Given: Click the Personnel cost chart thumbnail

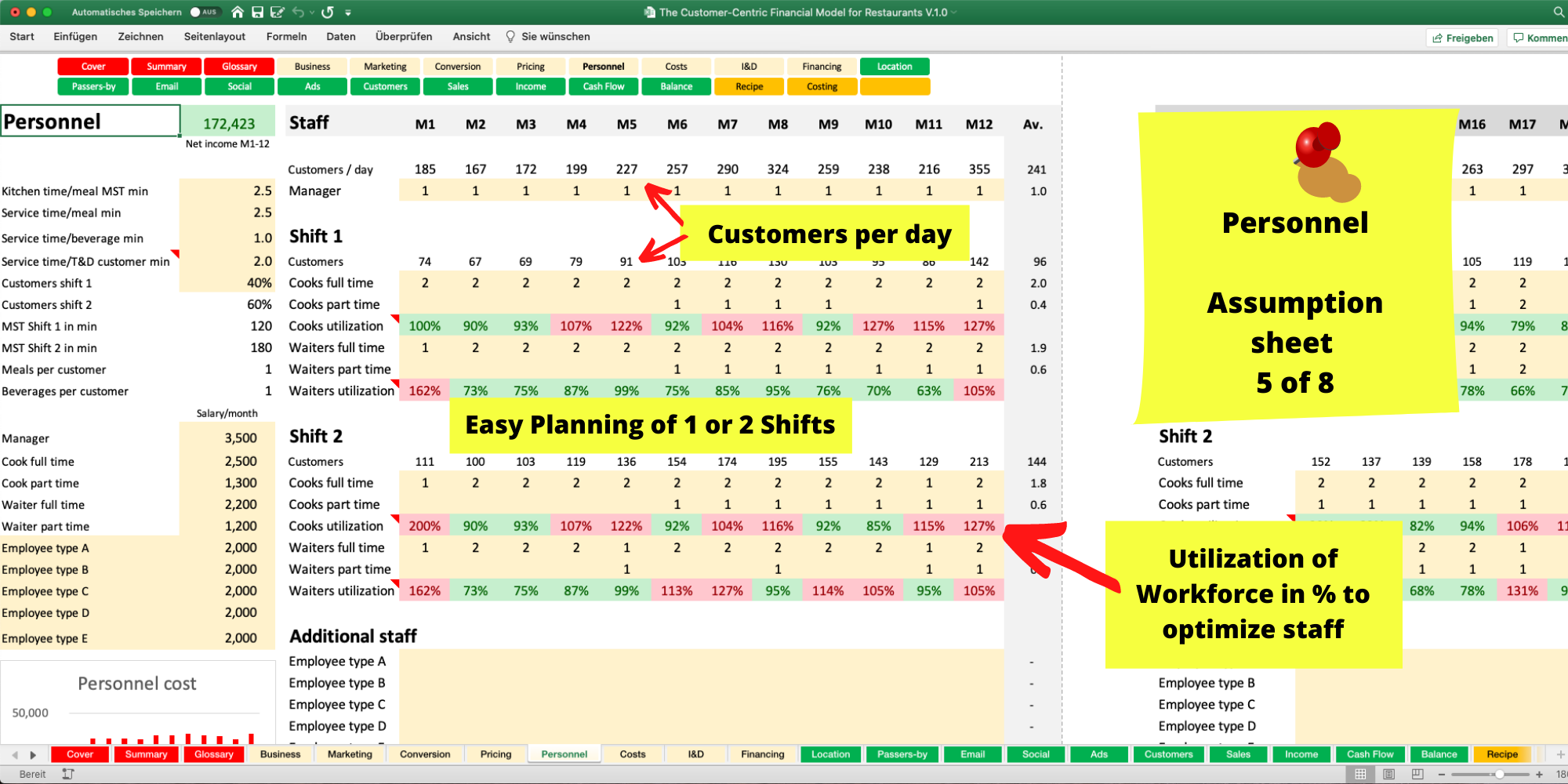Looking at the screenshot, I should pos(138,702).
